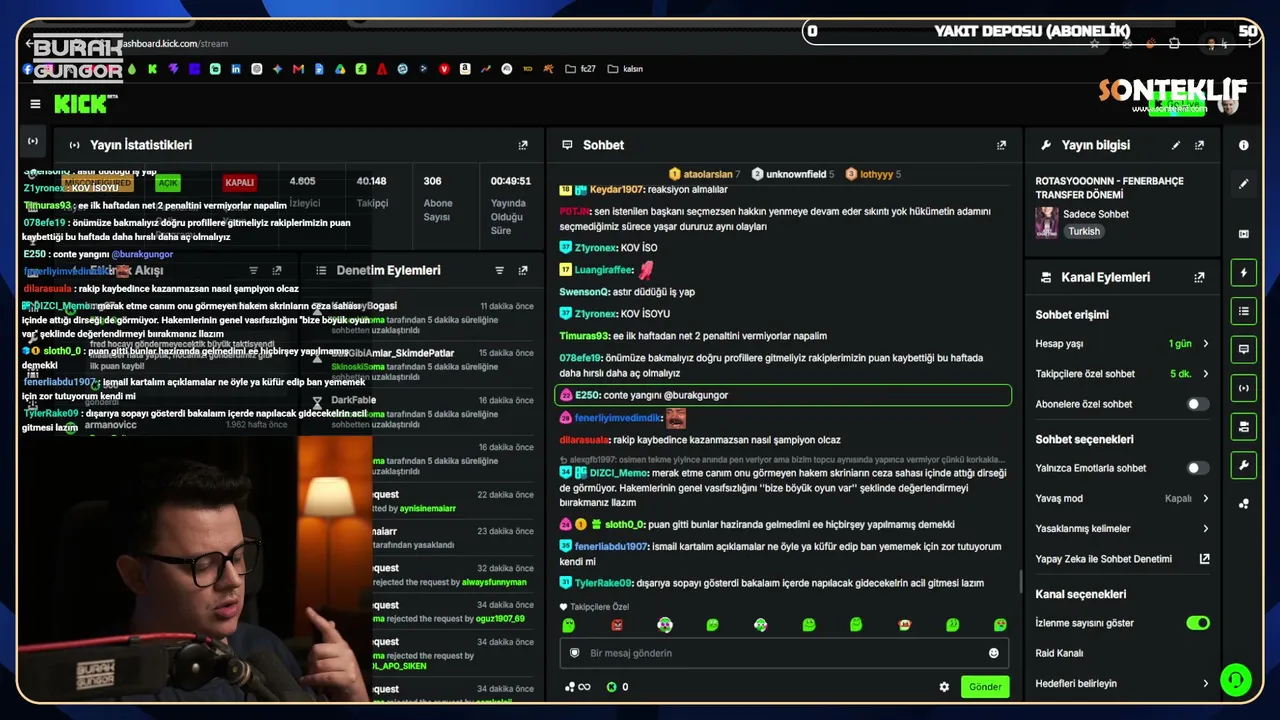Edit stream info with the pencil icon
This screenshot has height=720, width=1280.
tap(1176, 145)
